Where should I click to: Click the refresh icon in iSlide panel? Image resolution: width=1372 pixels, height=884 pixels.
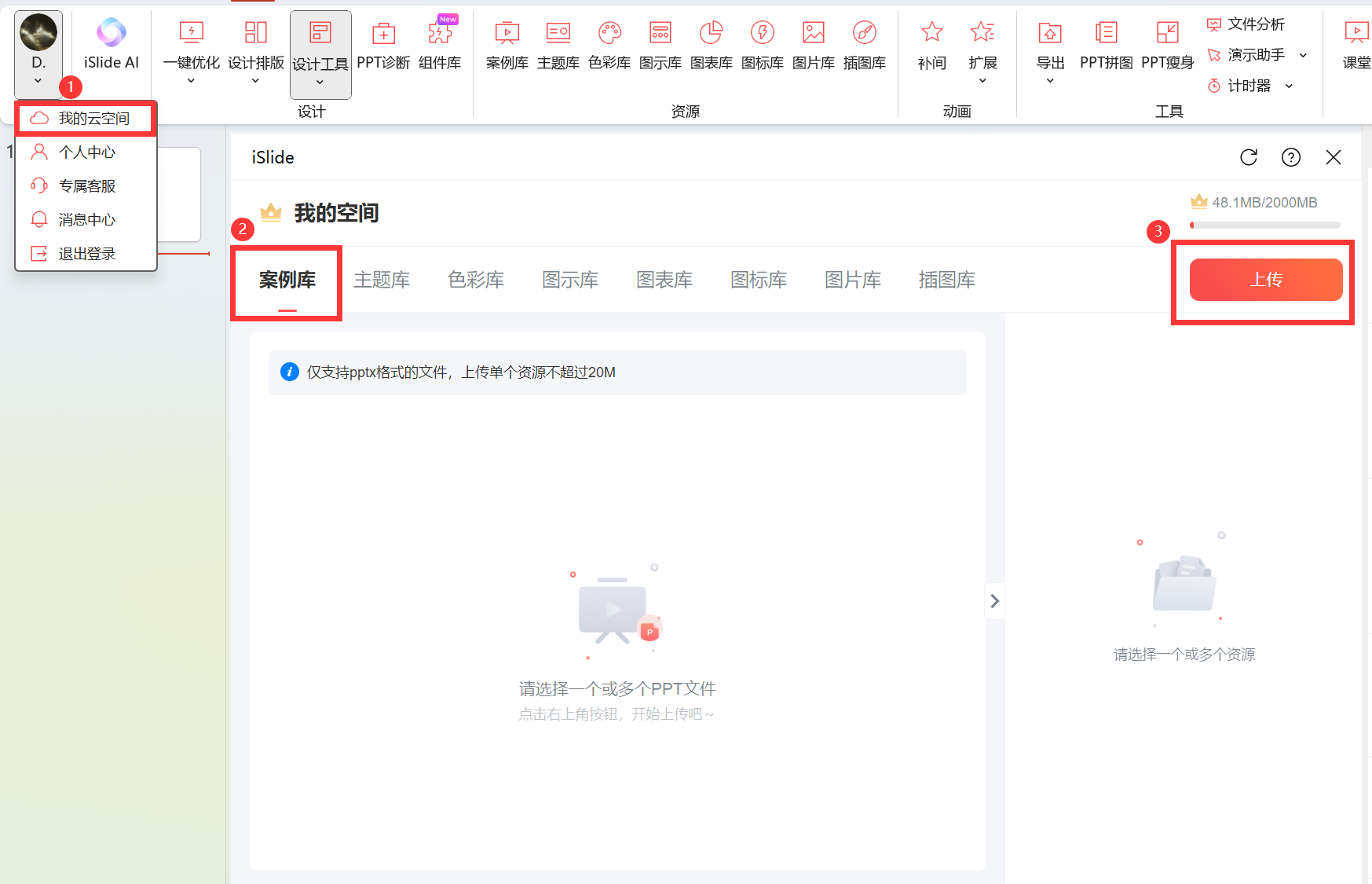1249,157
